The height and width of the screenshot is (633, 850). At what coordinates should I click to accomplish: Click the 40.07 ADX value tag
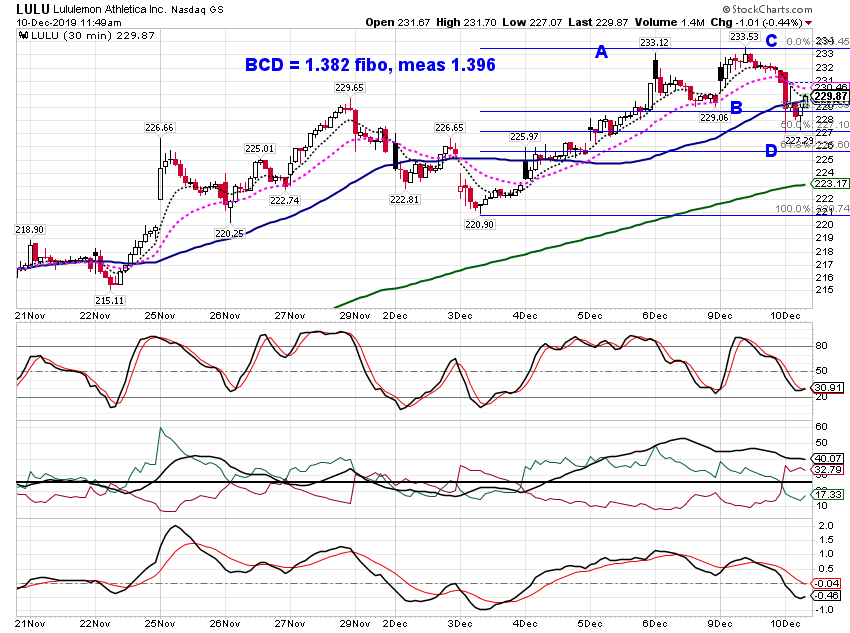tap(827, 458)
